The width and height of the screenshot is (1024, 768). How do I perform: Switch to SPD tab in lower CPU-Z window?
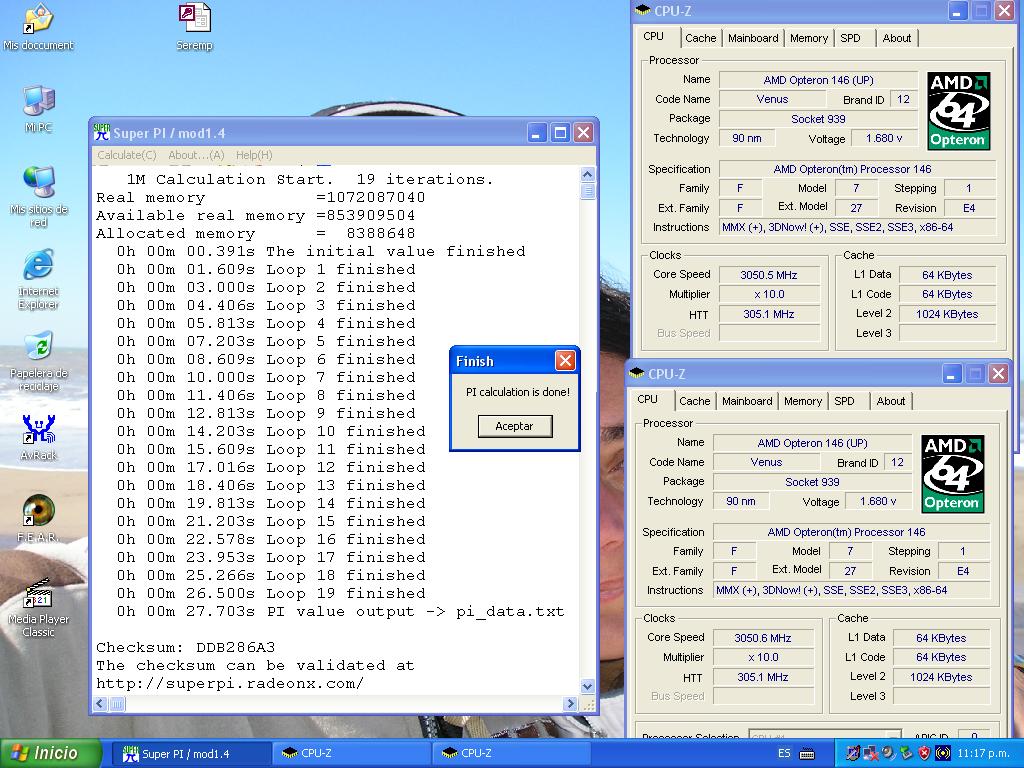tap(844, 401)
